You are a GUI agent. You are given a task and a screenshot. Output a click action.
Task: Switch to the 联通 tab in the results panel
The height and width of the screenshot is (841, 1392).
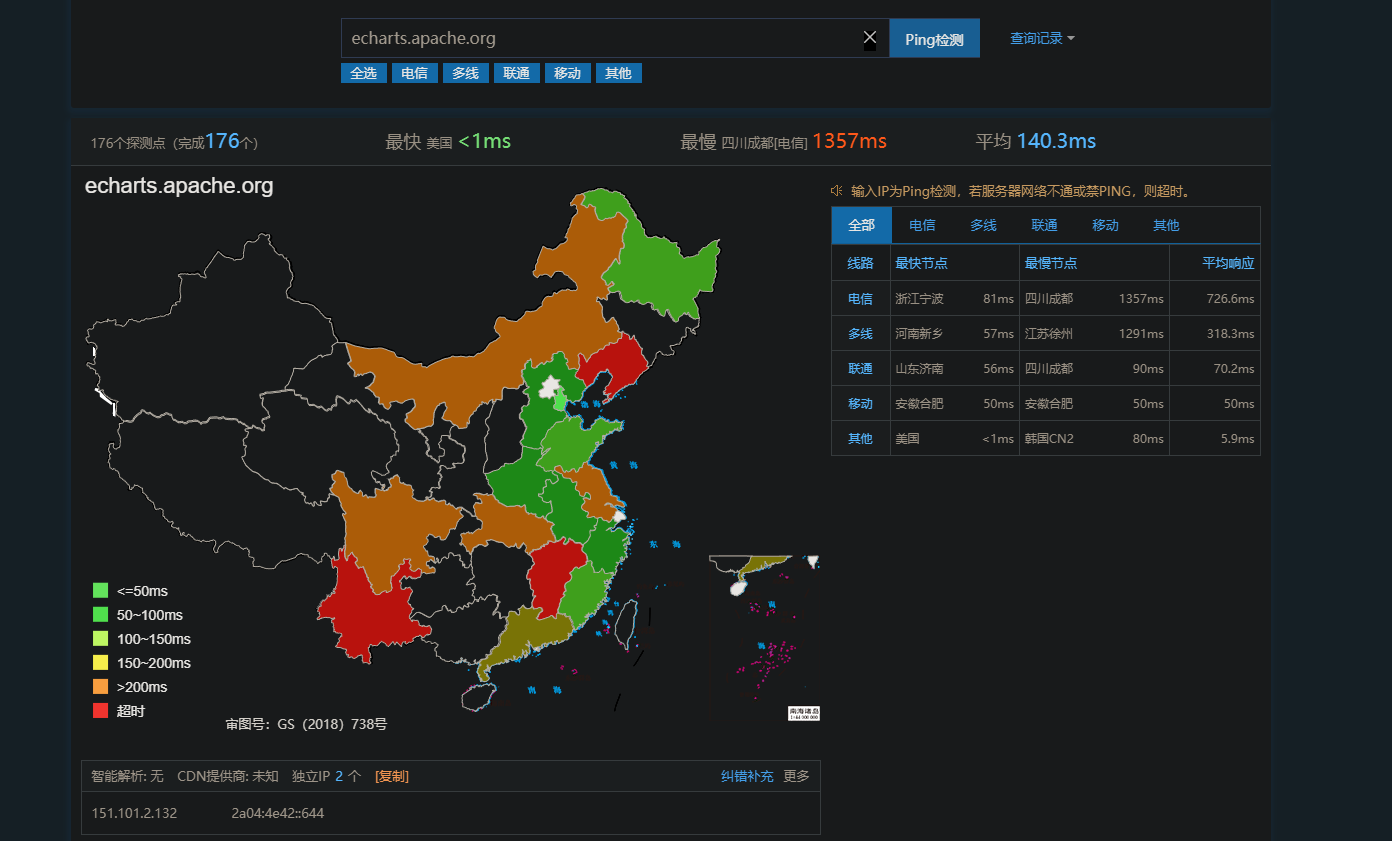click(x=1044, y=225)
